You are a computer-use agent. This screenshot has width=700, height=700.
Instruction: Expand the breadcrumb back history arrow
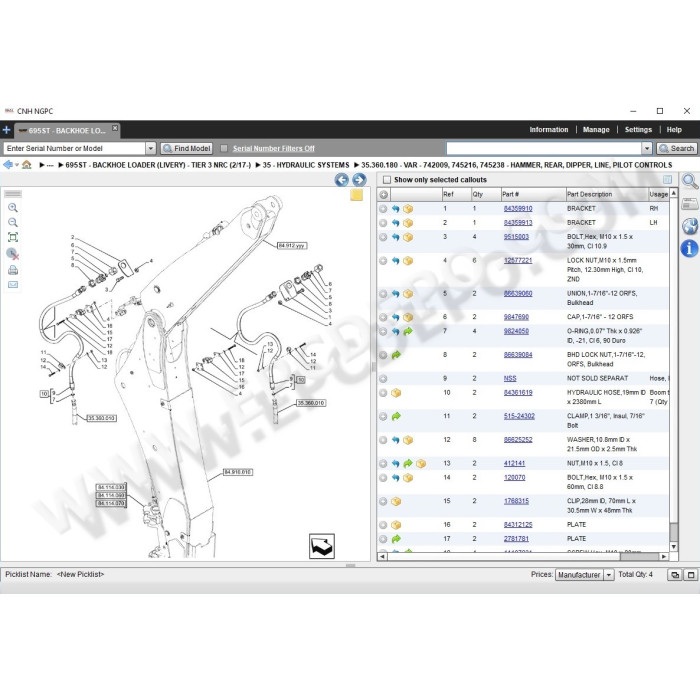pyautogui.click(x=17, y=165)
